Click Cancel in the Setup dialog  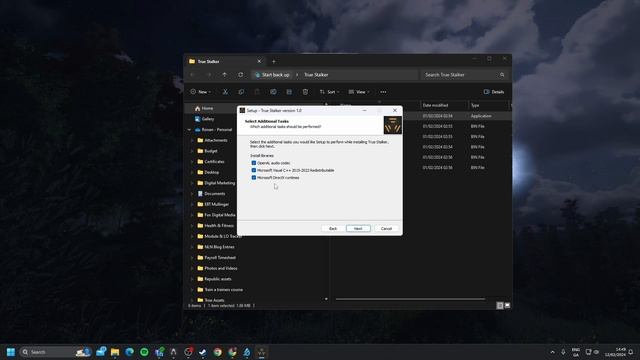click(x=386, y=229)
